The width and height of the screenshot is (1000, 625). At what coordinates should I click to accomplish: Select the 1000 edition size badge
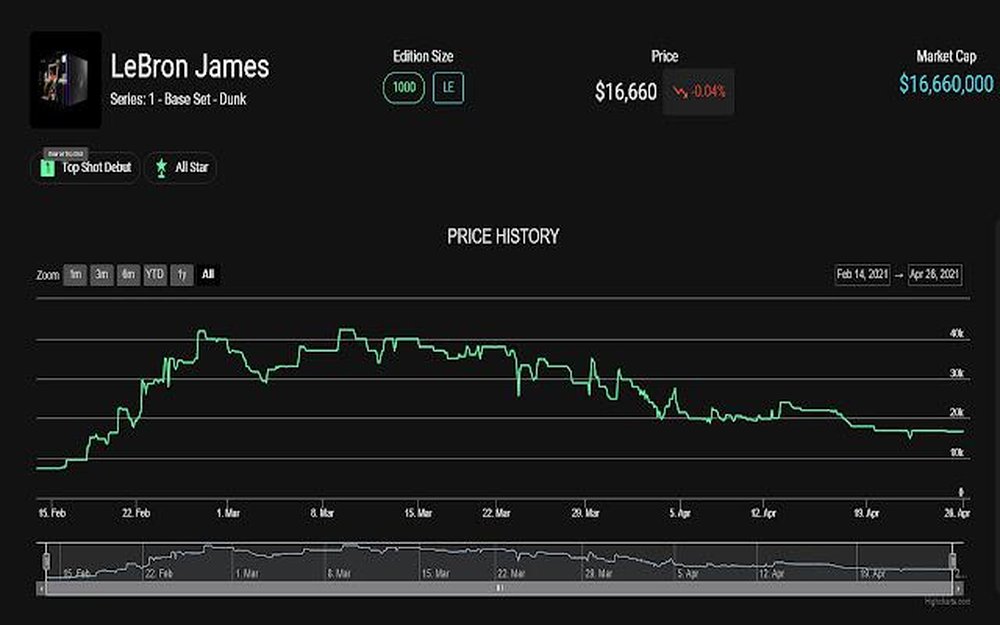click(404, 88)
